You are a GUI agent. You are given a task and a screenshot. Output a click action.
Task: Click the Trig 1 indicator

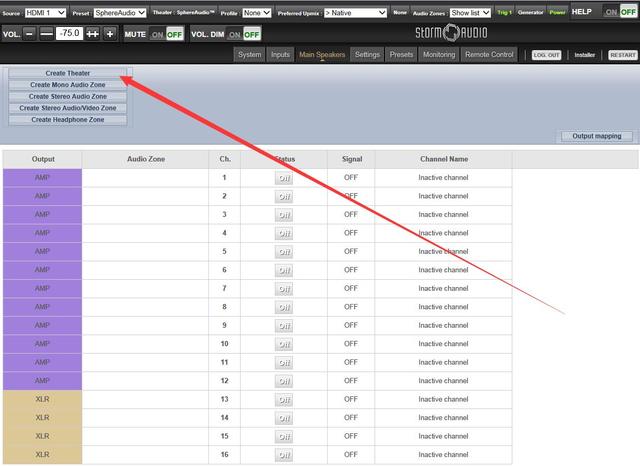point(504,12)
